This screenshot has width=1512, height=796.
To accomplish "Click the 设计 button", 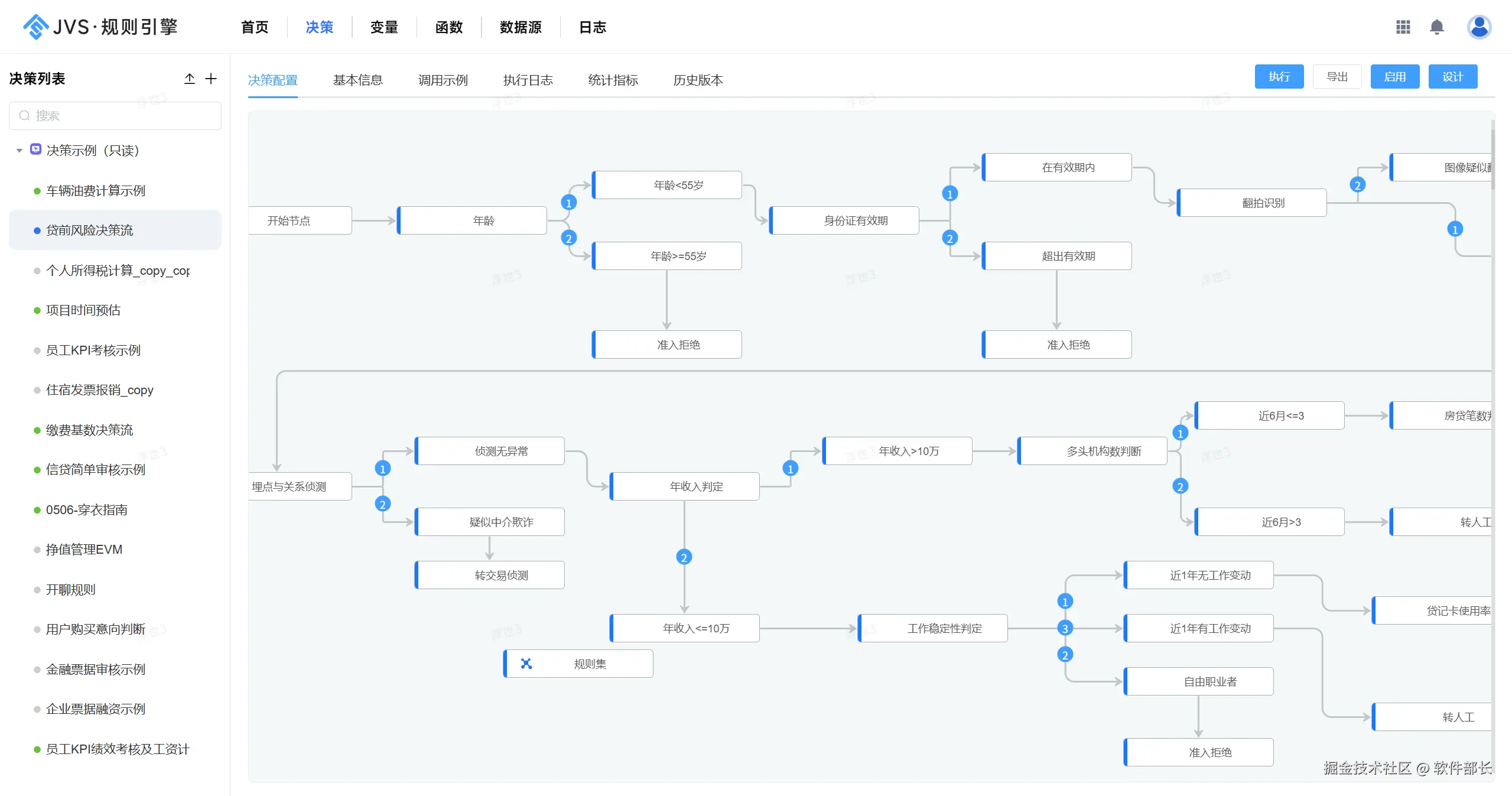I will 1452,77.
